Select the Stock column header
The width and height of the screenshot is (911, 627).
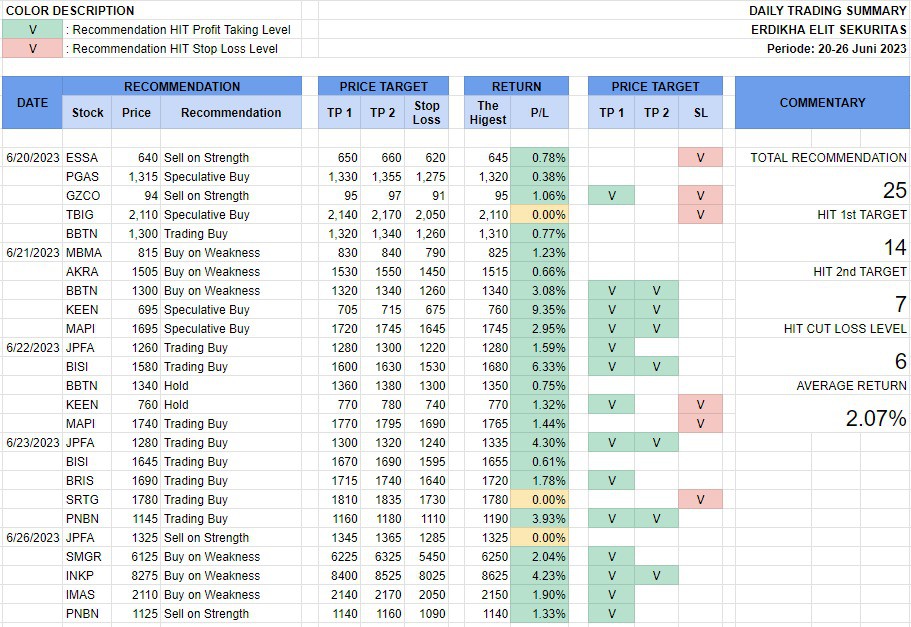point(88,113)
